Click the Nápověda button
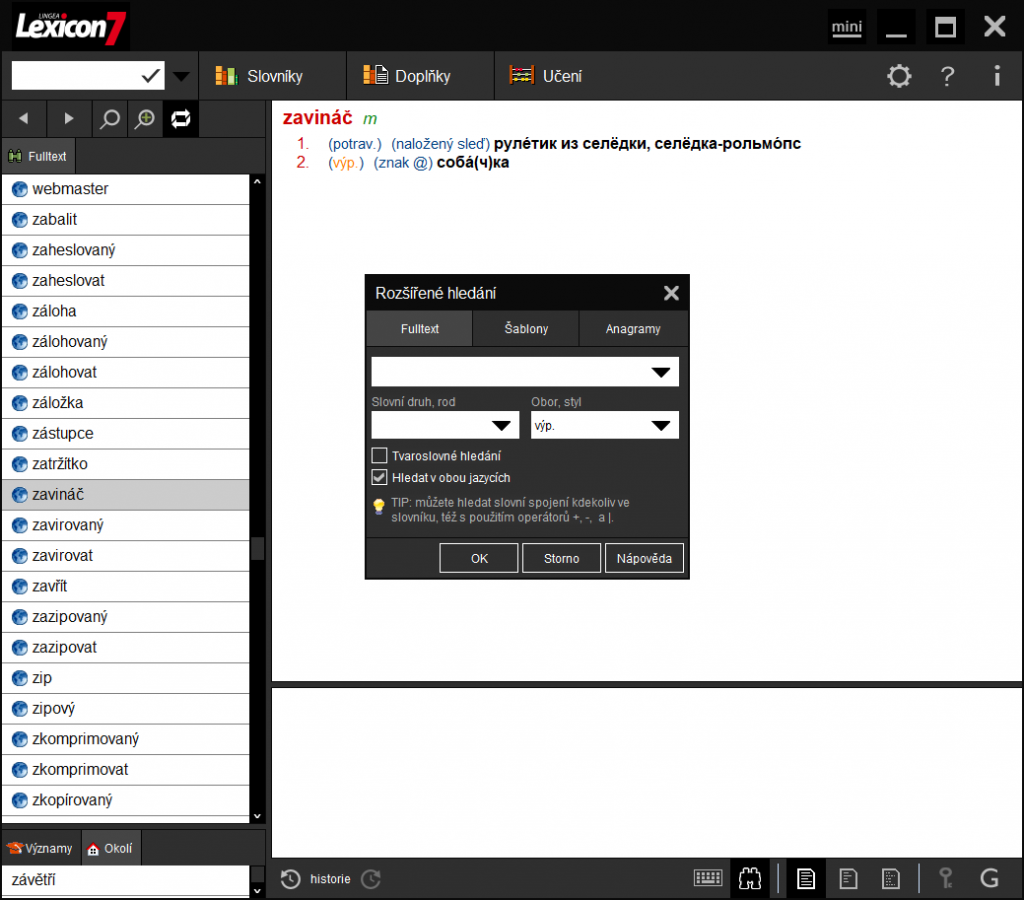1024x900 pixels. [644, 558]
